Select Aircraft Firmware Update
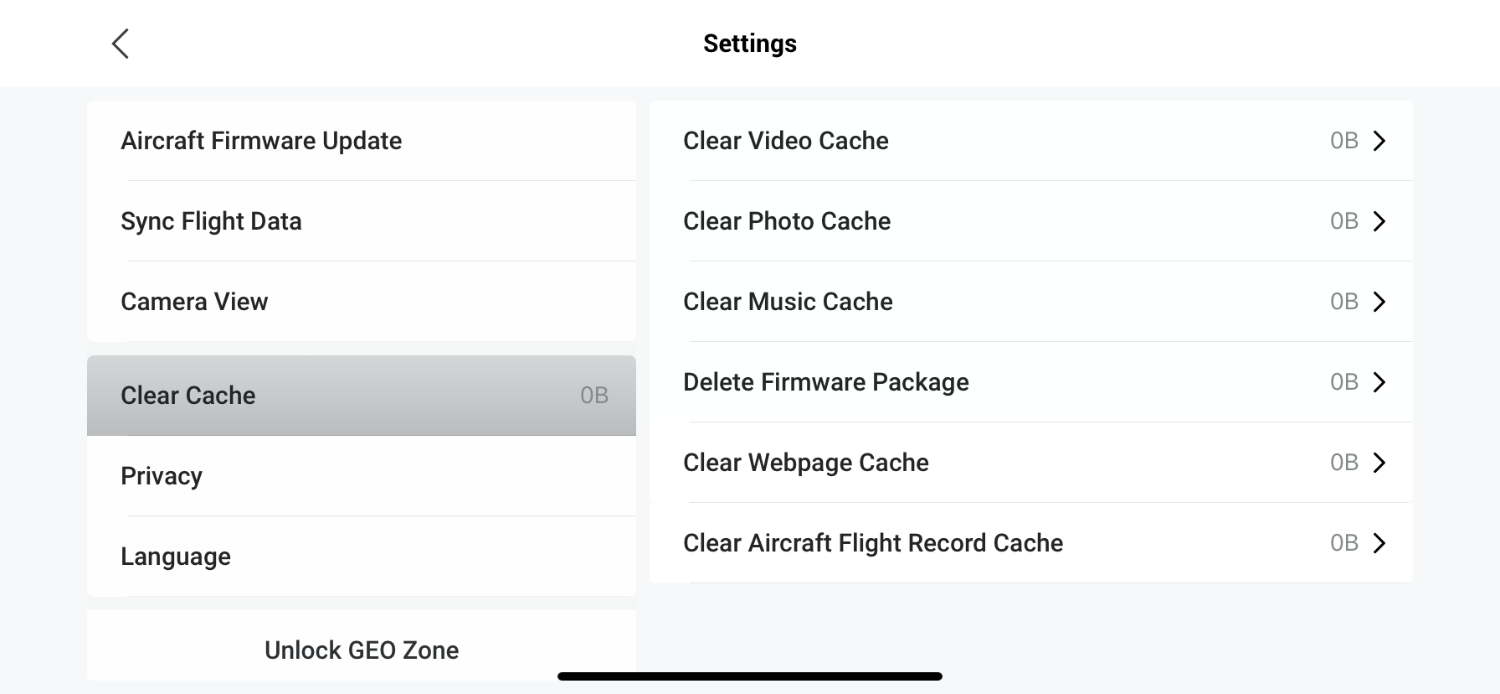This screenshot has width=1500, height=694. coord(261,140)
